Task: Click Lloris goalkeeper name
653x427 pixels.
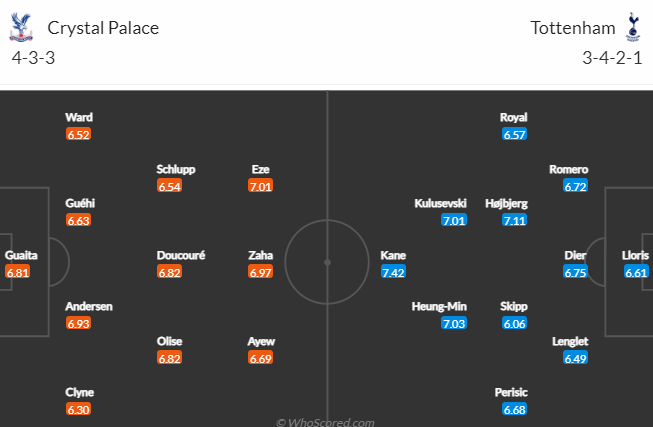Action: pos(635,255)
